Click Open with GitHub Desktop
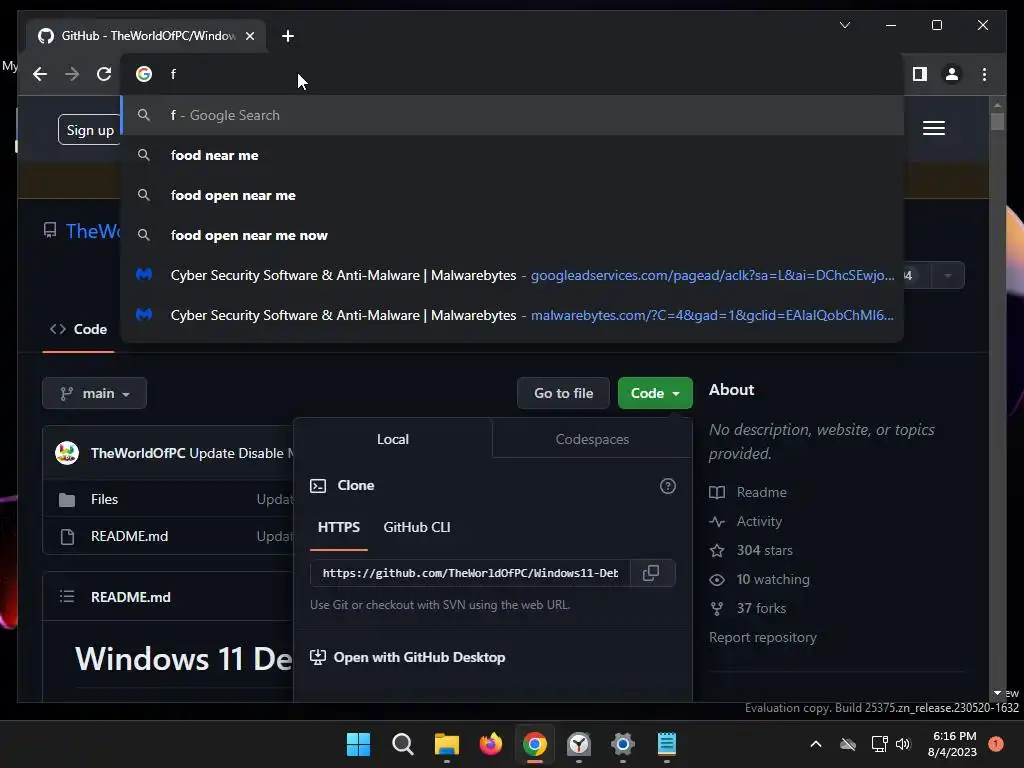Image resolution: width=1024 pixels, height=768 pixels. coord(419,657)
